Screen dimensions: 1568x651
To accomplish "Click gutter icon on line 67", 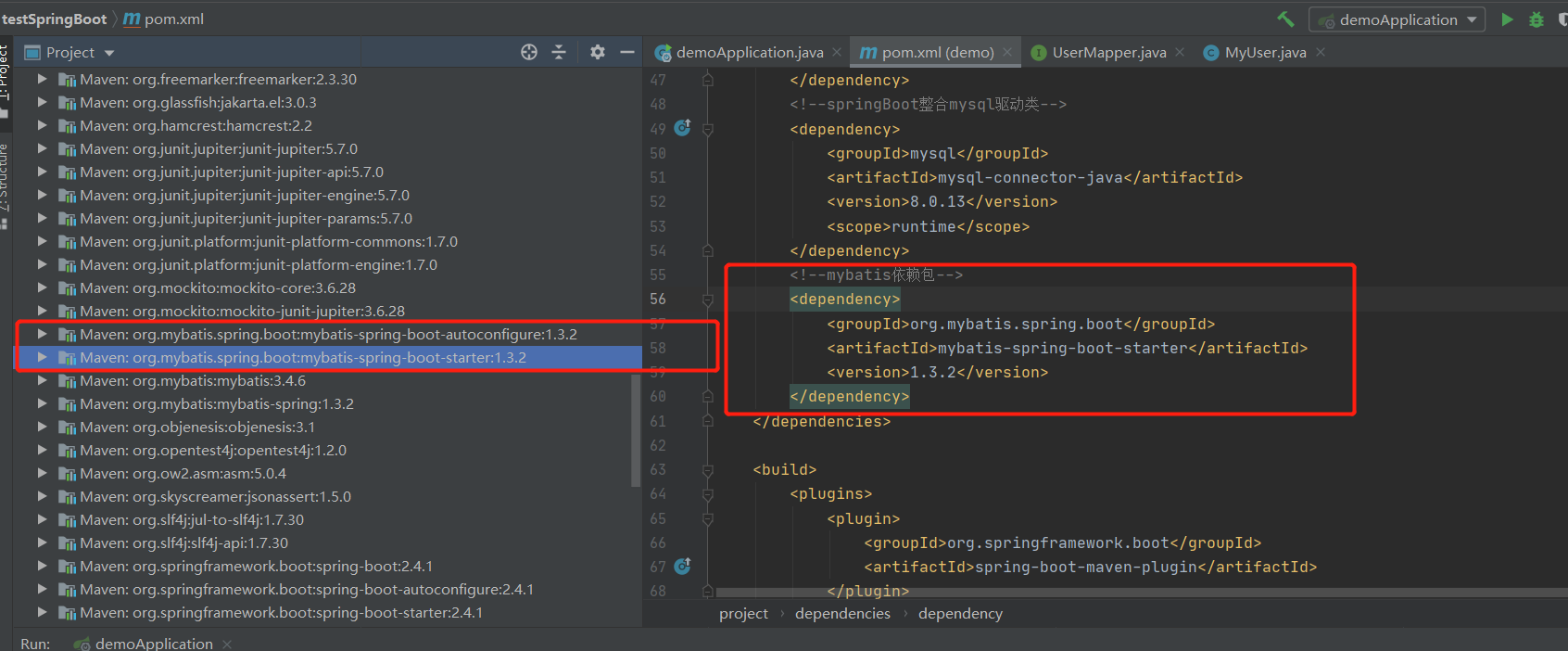I will coord(683,566).
